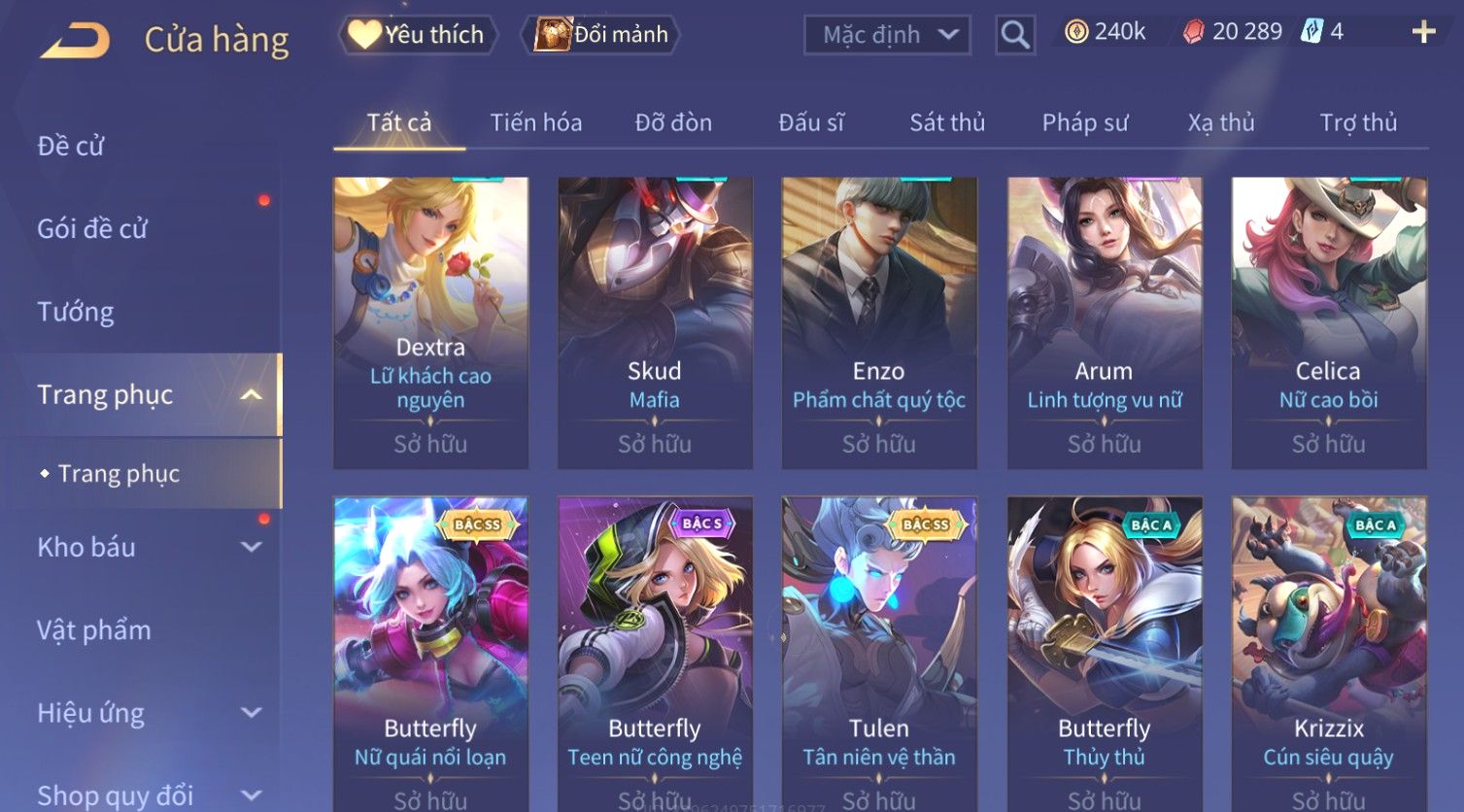
Task: Go to Tướng in sidebar
Action: [76, 312]
